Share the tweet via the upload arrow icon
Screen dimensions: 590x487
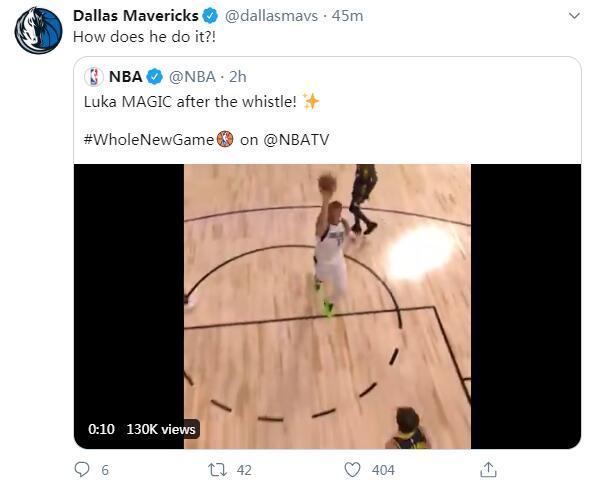[x=488, y=470]
